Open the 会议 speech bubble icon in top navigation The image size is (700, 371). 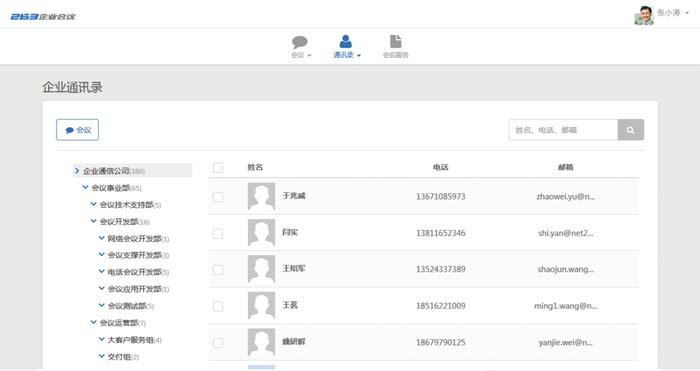(300, 42)
